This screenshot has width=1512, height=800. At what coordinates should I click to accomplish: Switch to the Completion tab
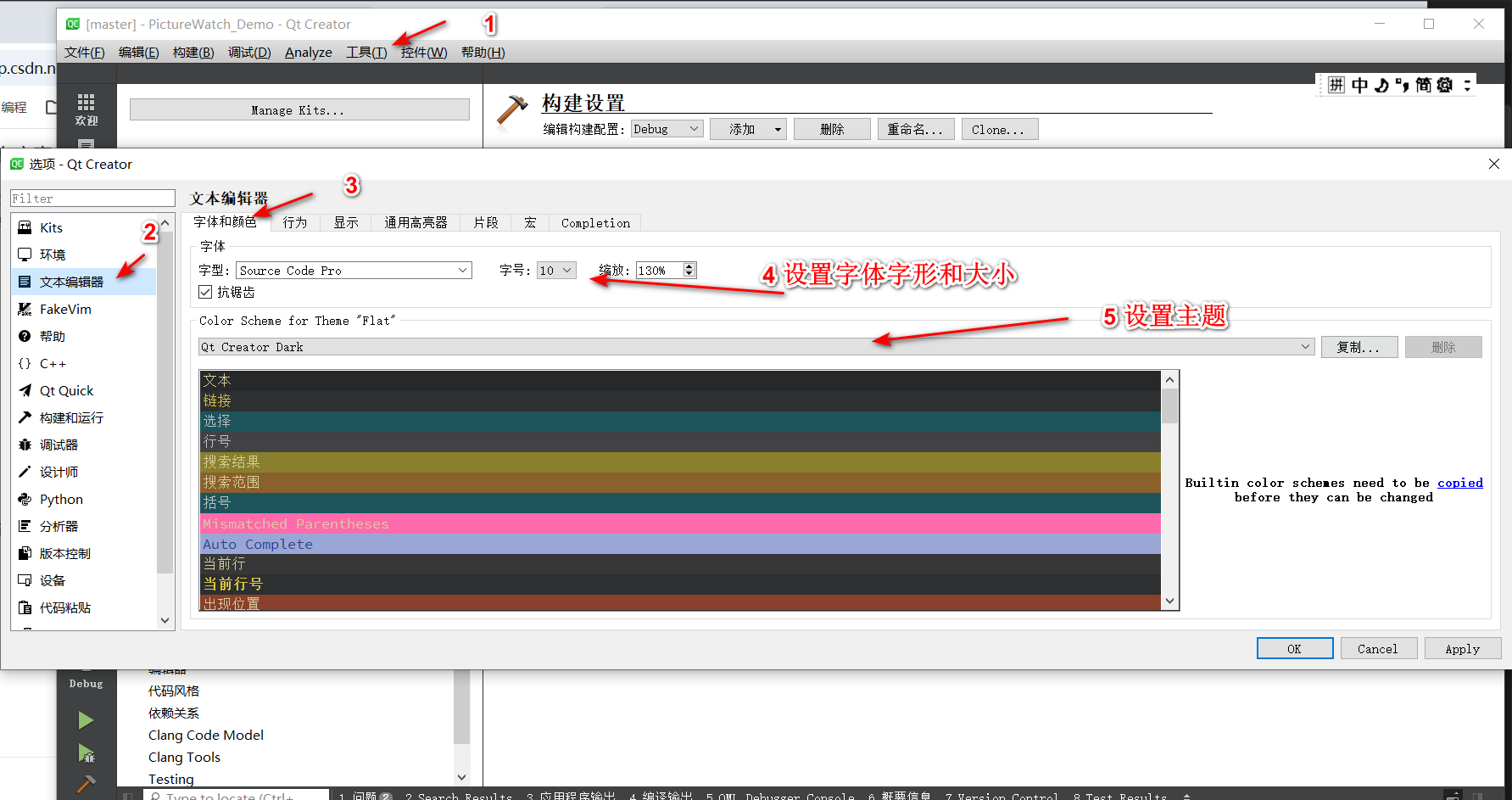[x=595, y=222]
